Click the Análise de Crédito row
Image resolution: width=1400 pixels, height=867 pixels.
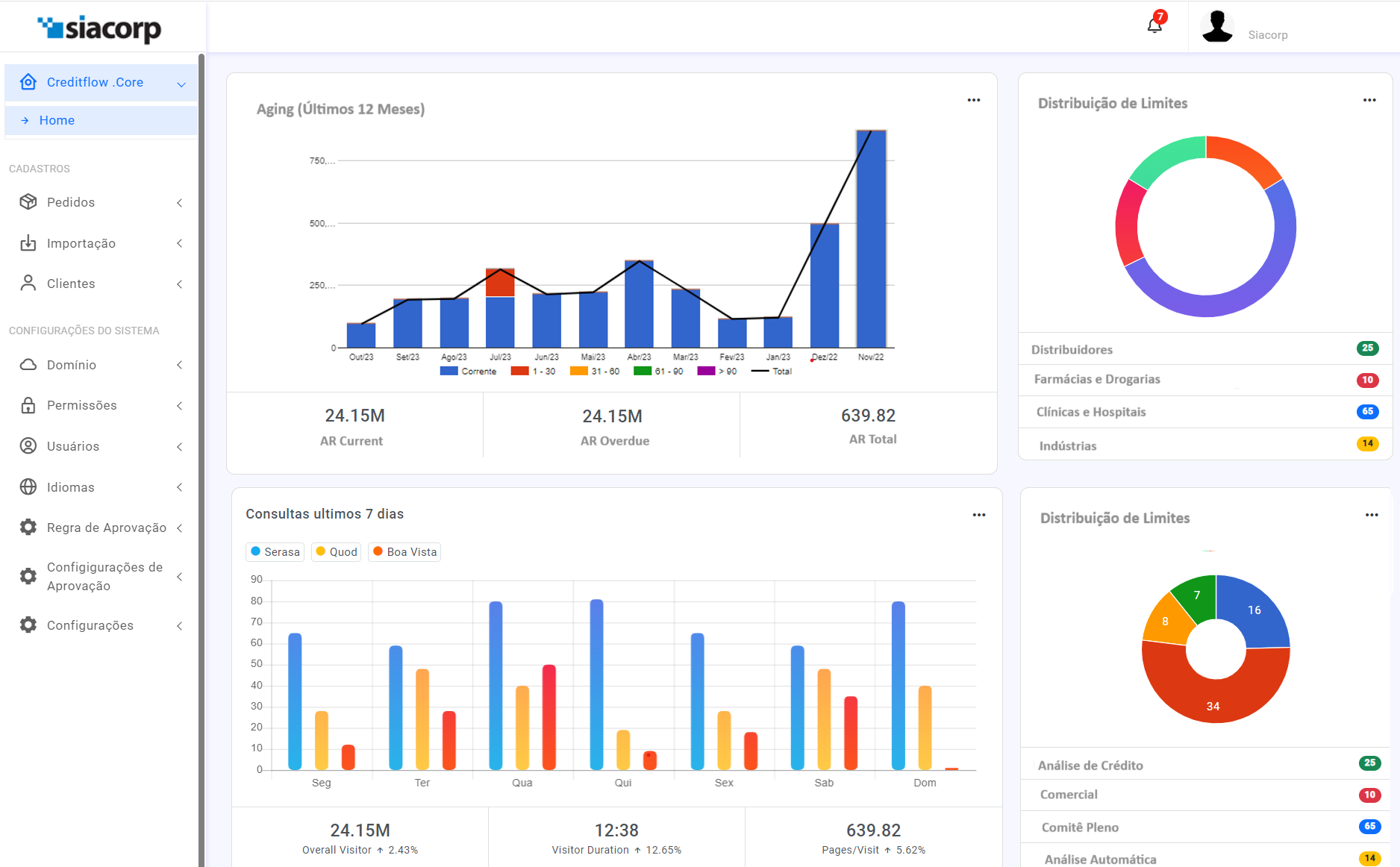click(1205, 765)
